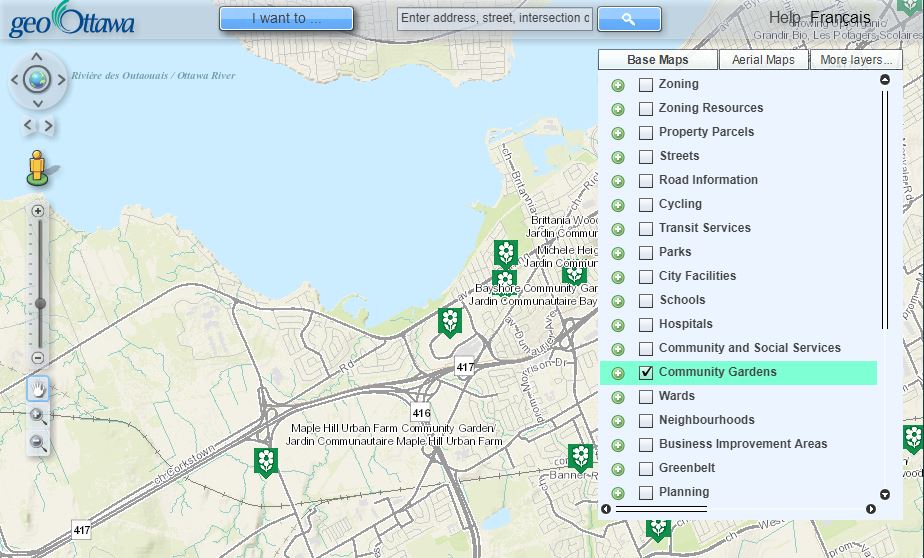
Task: Expand the Zoning Resources layer group
Action: [618, 109]
